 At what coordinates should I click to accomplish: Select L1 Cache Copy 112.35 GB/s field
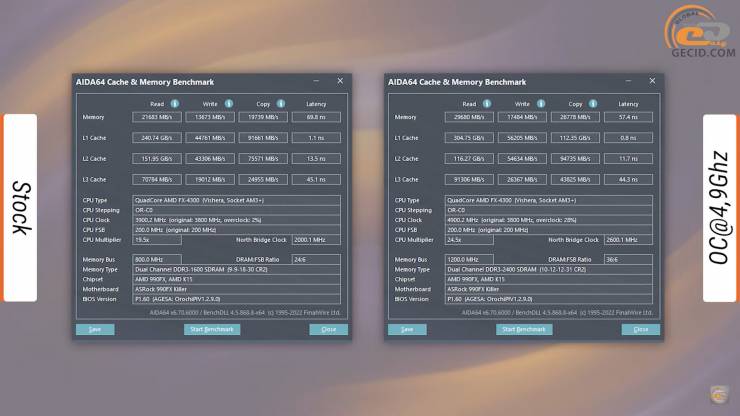point(575,138)
